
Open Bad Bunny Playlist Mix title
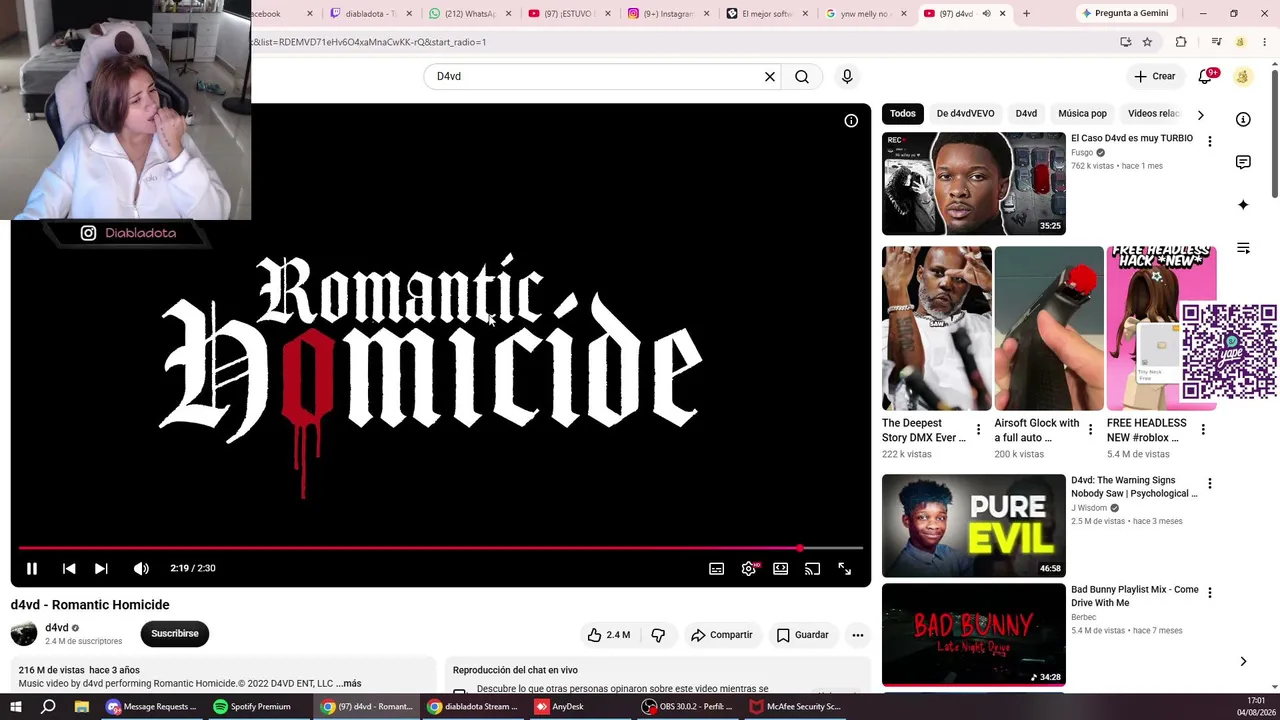point(1135,596)
